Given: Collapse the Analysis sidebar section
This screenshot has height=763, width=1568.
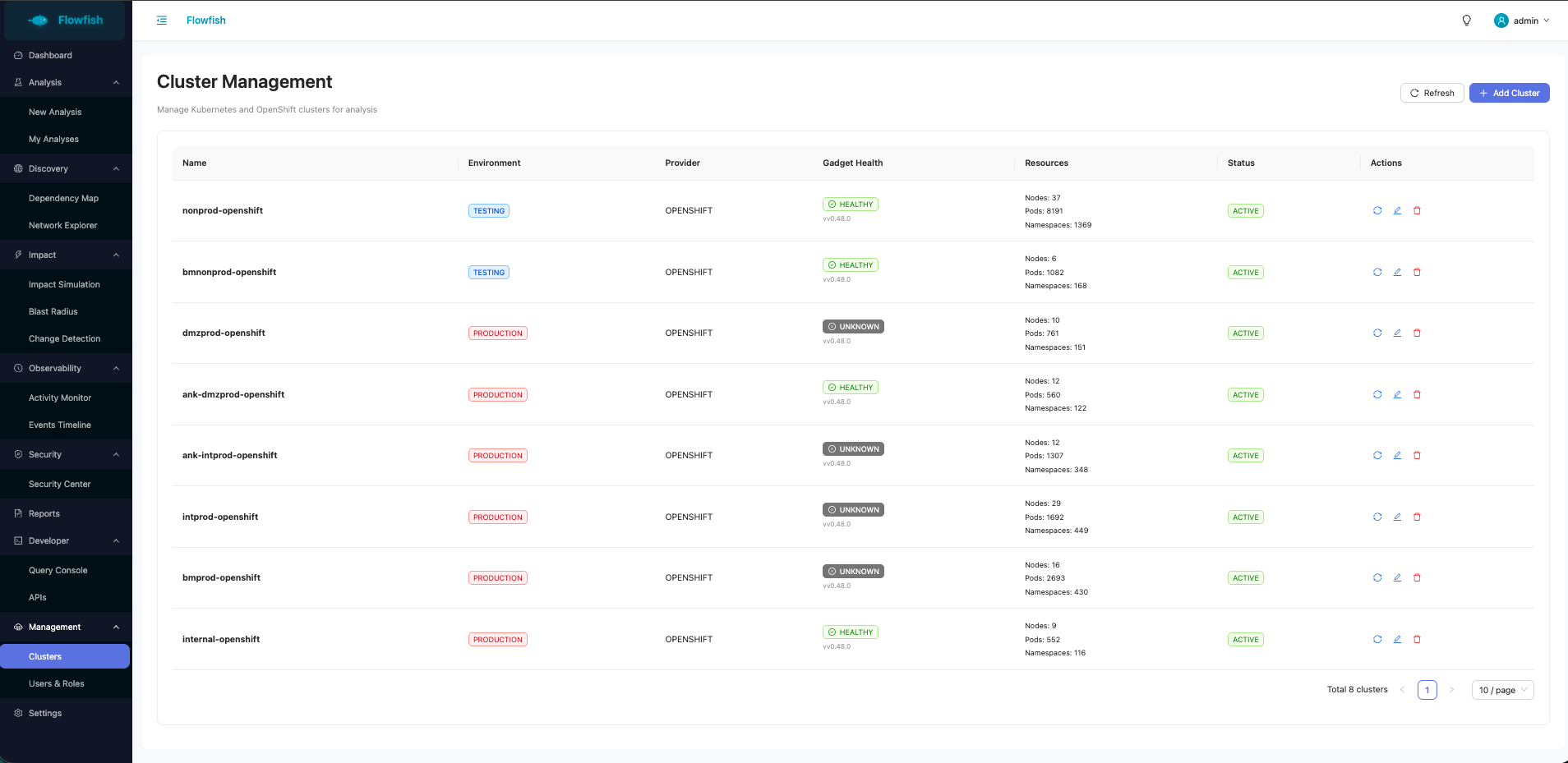Looking at the screenshot, I should pos(66,82).
